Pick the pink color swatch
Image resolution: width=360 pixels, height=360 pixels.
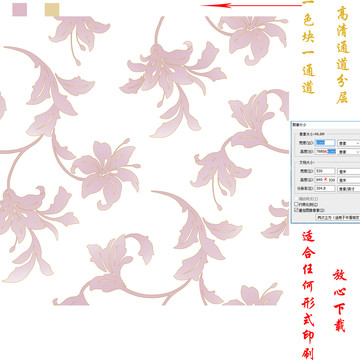coord(20,10)
